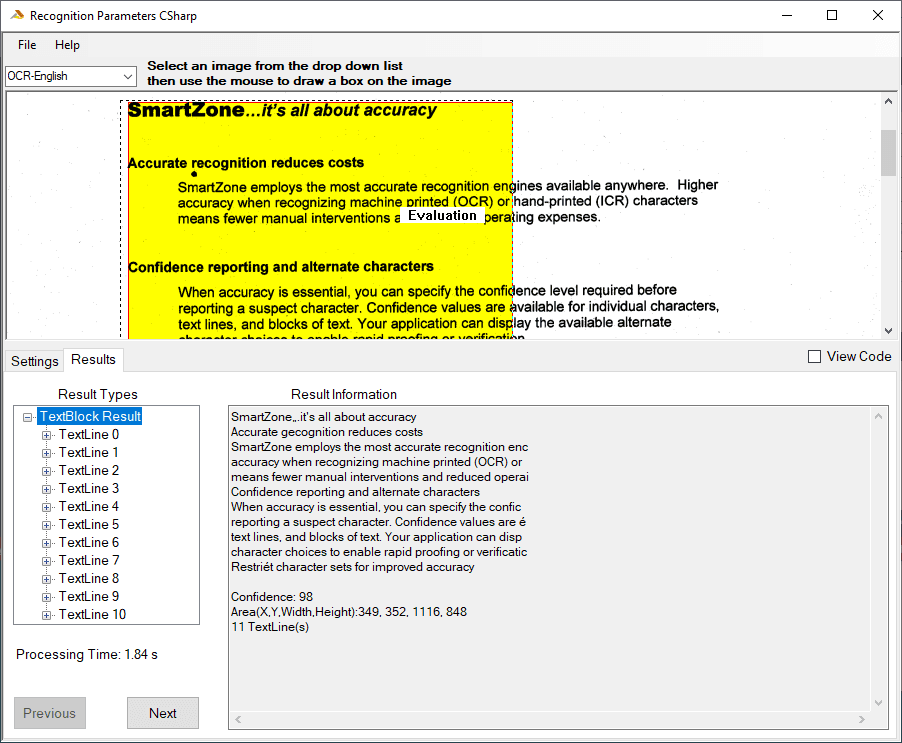
Task: Expand the TextLine 1 node
Action: (x=46, y=453)
